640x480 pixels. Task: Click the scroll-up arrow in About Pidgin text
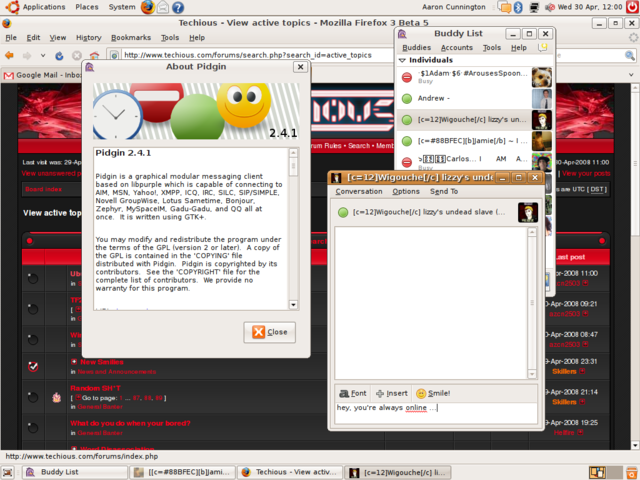293,153
